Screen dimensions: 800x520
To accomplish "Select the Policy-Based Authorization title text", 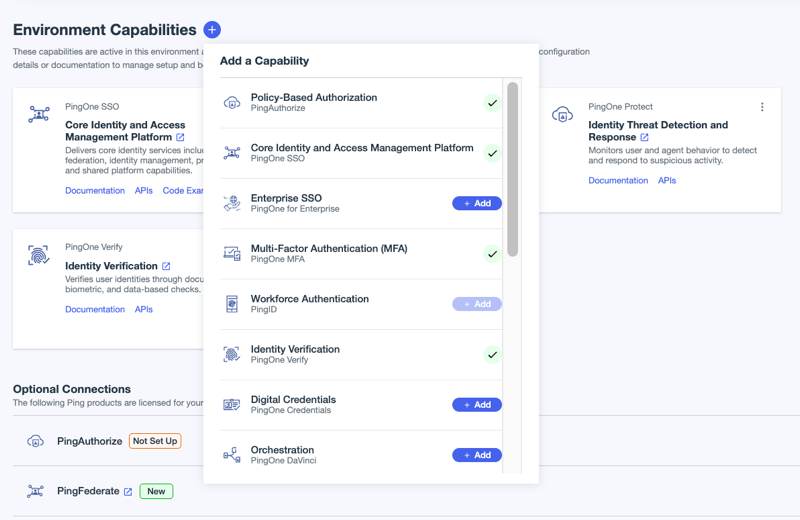I will tap(314, 97).
